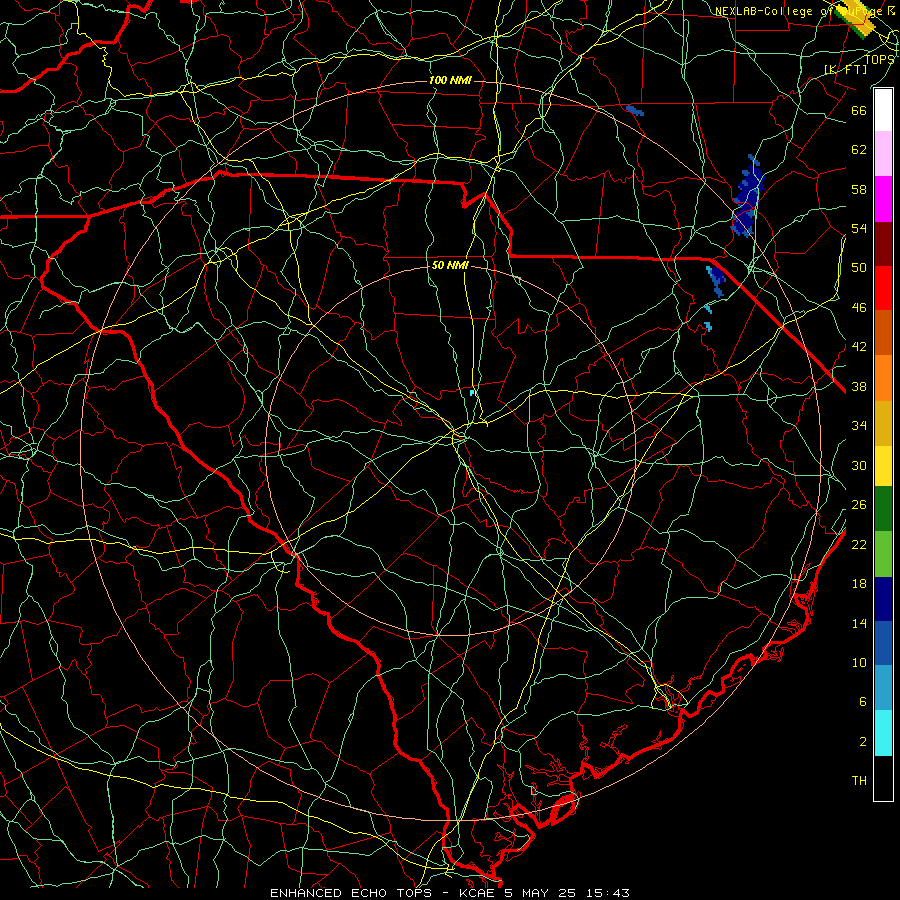Select the 22 scale label
This screenshot has height=900, width=900.
(x=859, y=544)
